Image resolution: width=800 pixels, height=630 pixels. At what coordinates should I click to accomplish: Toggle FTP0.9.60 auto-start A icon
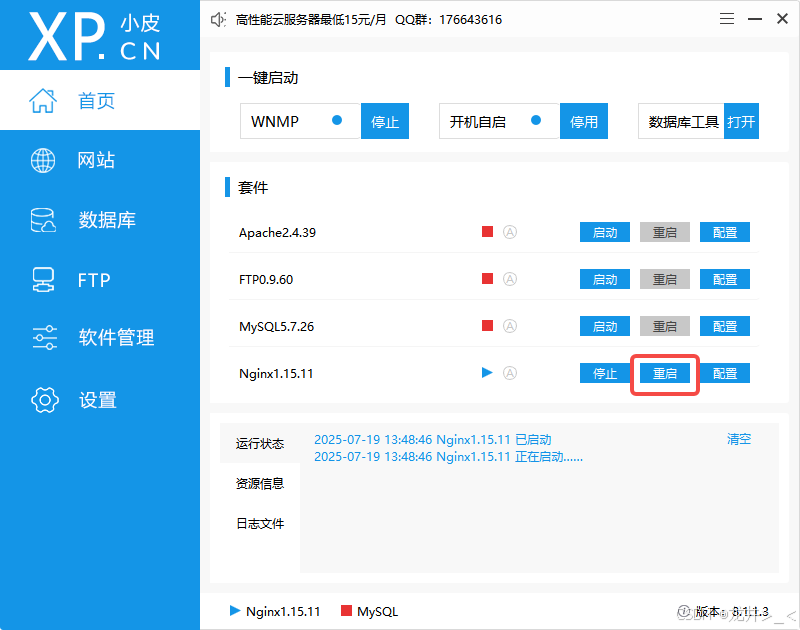pos(510,279)
